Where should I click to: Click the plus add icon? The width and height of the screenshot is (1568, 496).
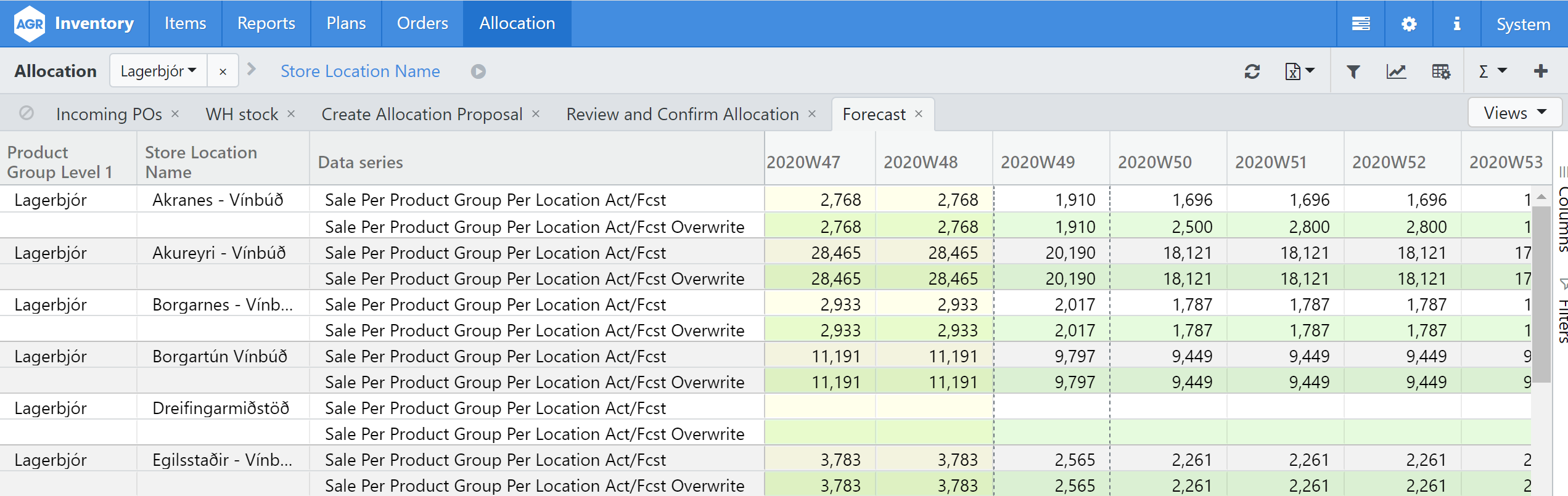(1540, 71)
